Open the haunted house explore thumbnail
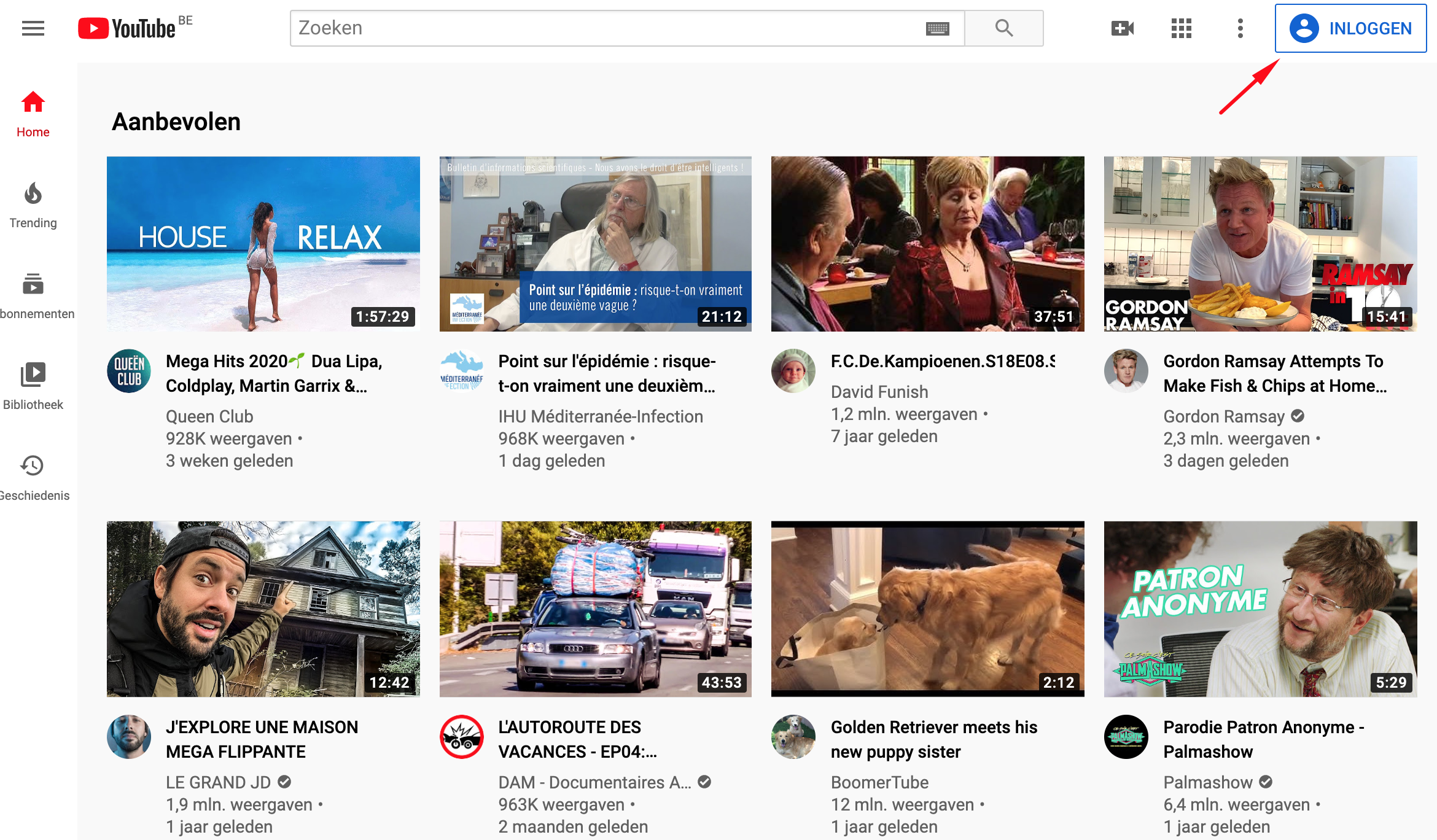Image resolution: width=1437 pixels, height=840 pixels. pyautogui.click(x=263, y=609)
